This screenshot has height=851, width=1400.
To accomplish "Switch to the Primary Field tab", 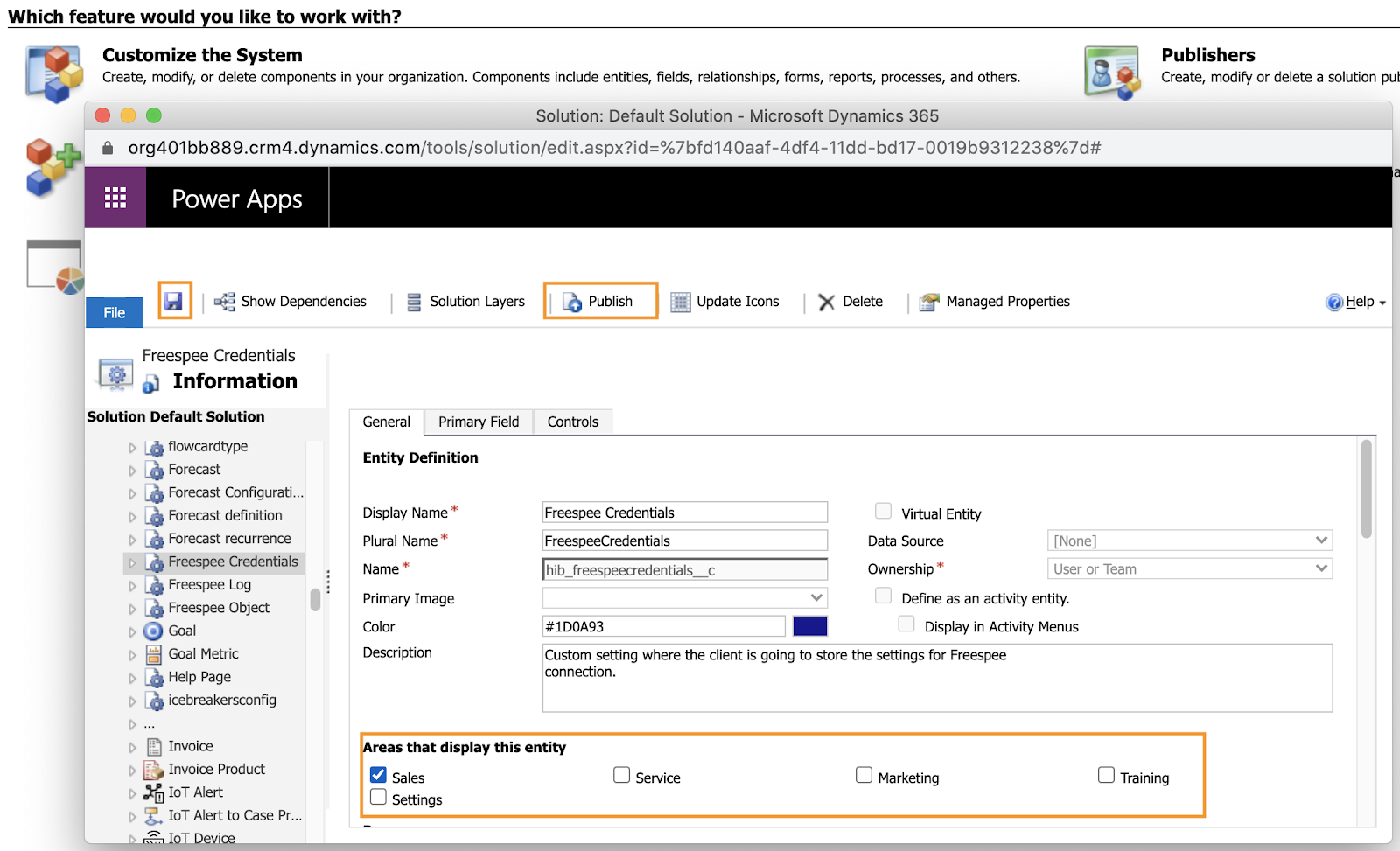I will coord(479,422).
